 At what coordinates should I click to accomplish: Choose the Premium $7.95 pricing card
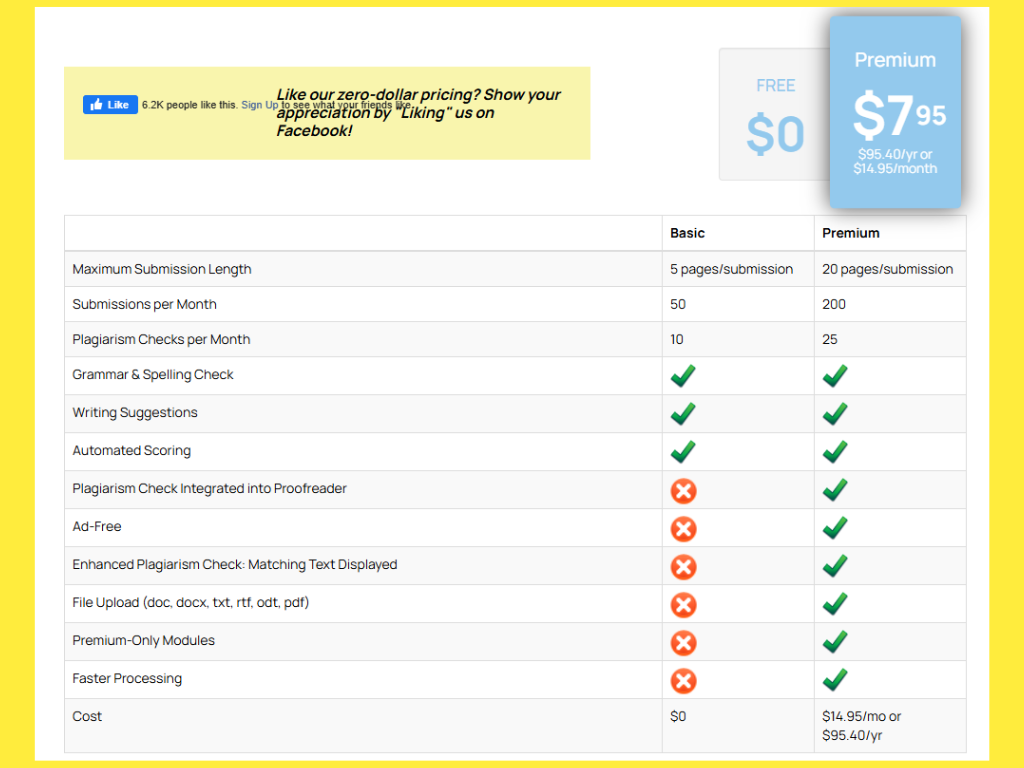click(895, 112)
